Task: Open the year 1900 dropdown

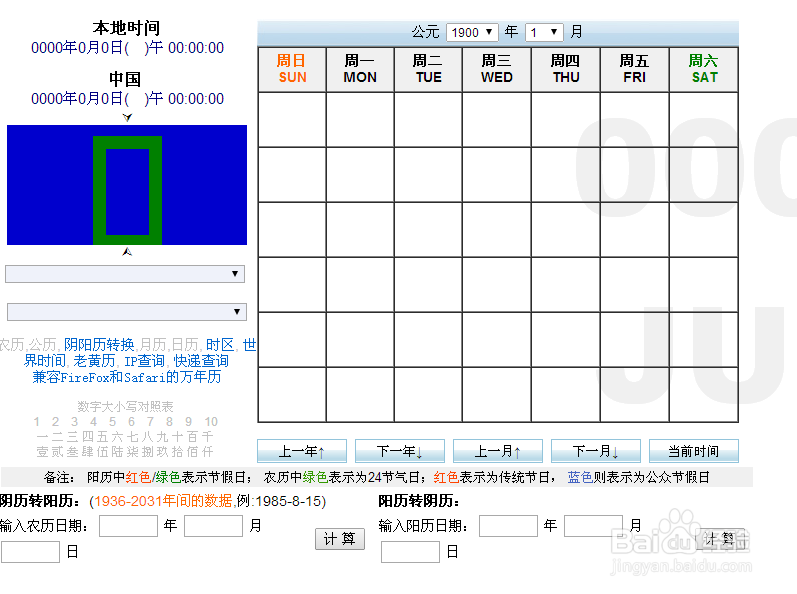Action: point(472,33)
